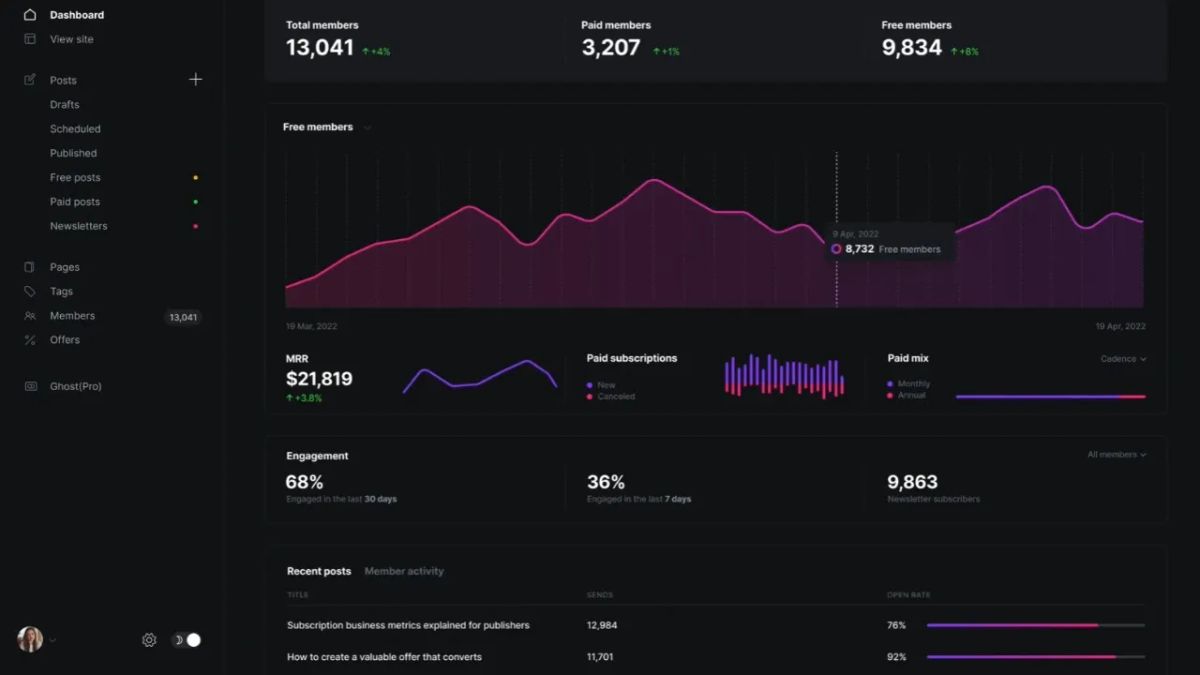Image resolution: width=1200 pixels, height=675 pixels.
Task: Select the Recent posts tab
Action: 318,571
